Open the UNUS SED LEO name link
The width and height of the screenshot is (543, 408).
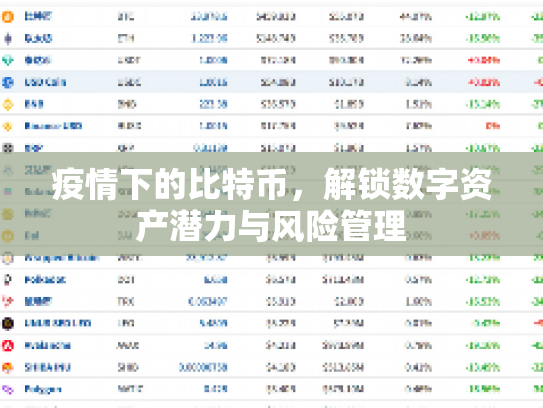click(x=57, y=323)
